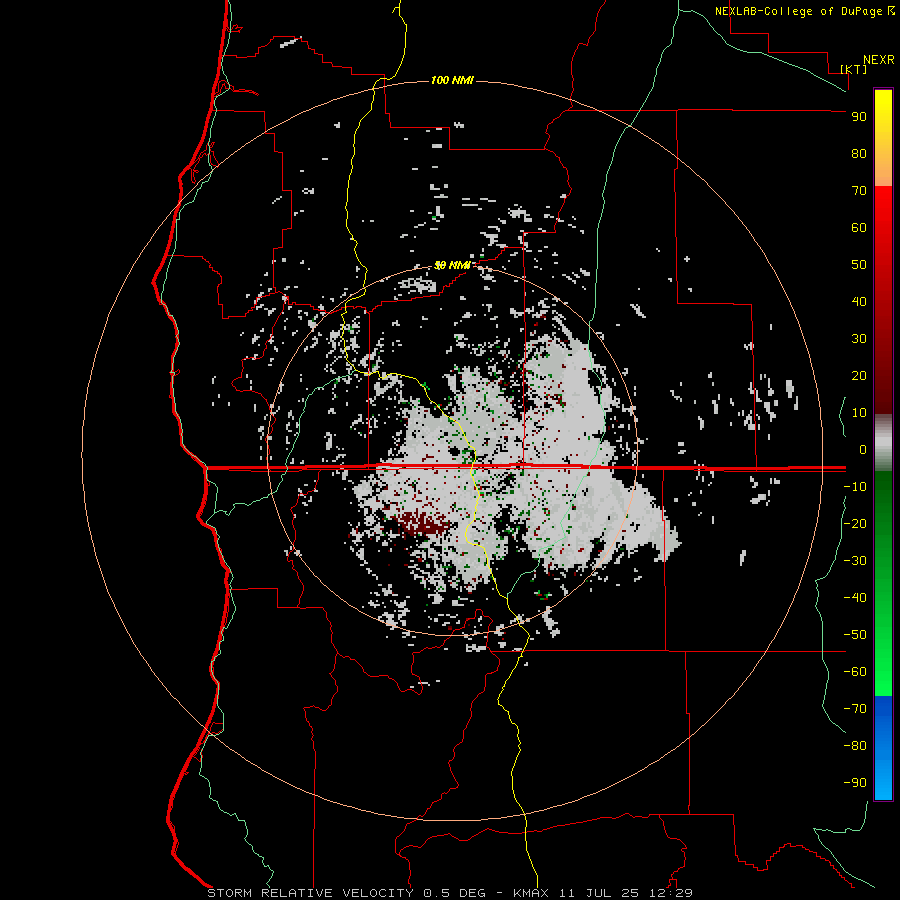Click the 70 value on the velocity scale

point(859,191)
